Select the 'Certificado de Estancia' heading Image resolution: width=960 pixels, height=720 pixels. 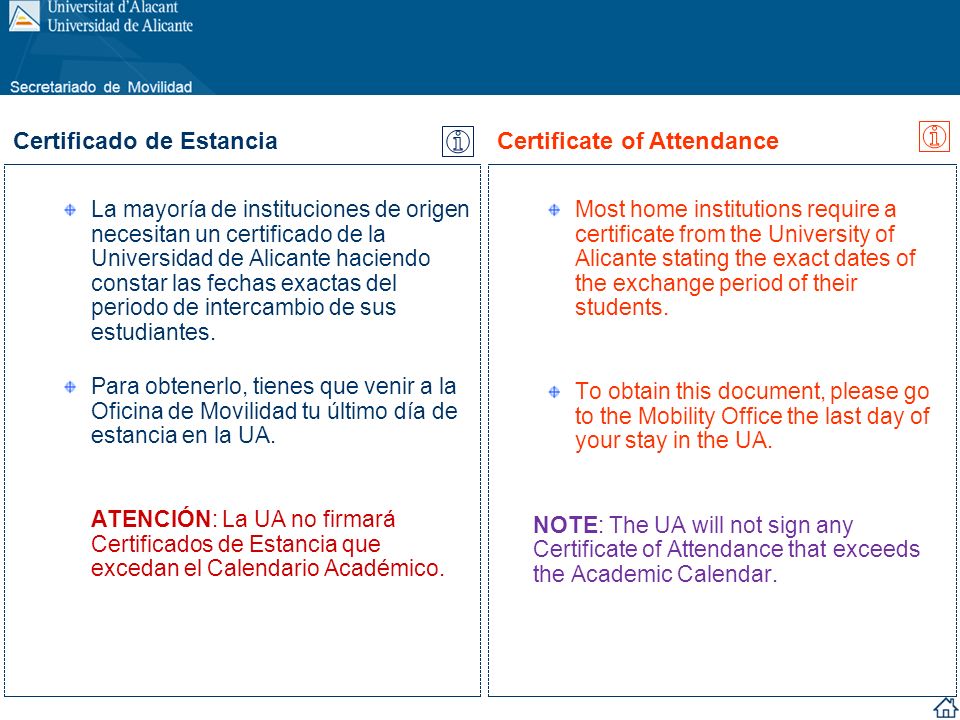(145, 141)
